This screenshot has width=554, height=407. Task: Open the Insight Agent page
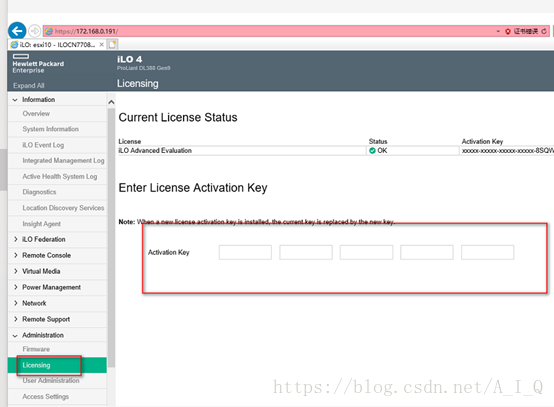click(41, 224)
